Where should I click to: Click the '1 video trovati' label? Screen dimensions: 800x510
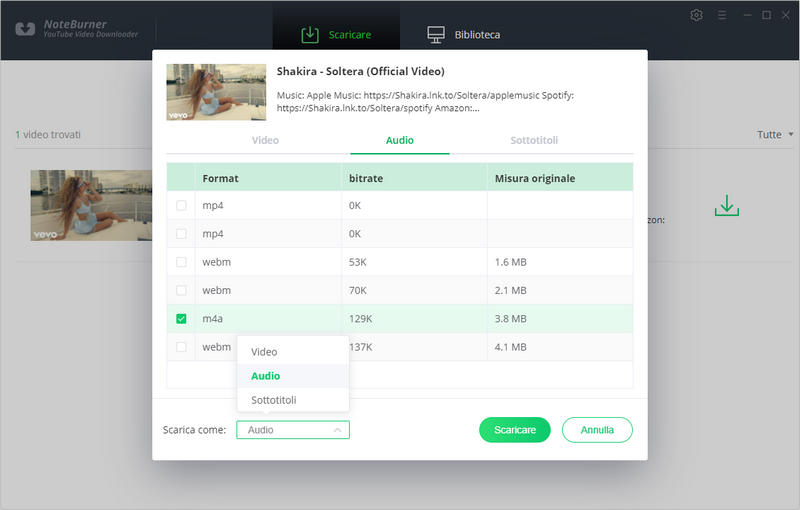48,135
